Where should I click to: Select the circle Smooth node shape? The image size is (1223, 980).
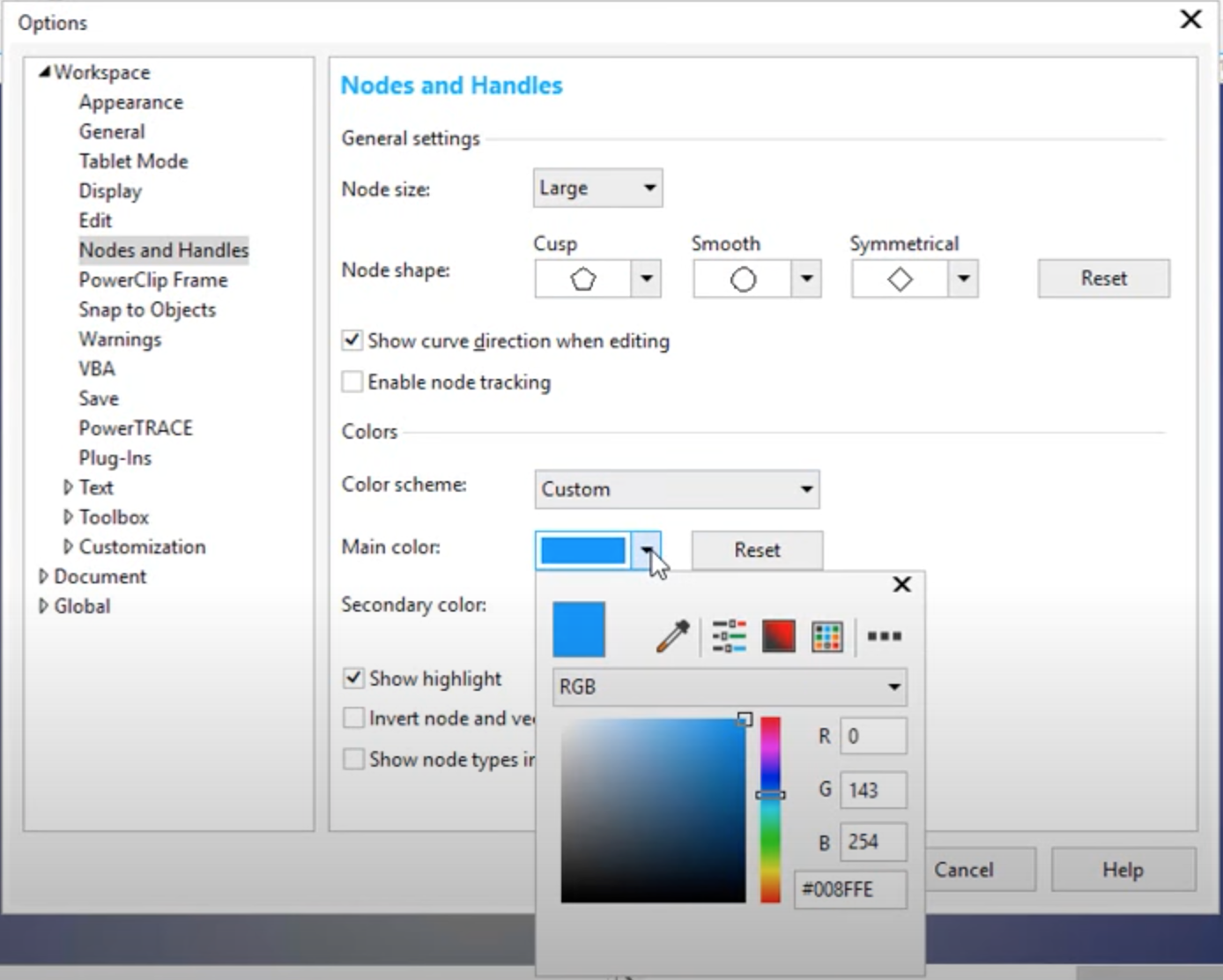click(x=743, y=279)
